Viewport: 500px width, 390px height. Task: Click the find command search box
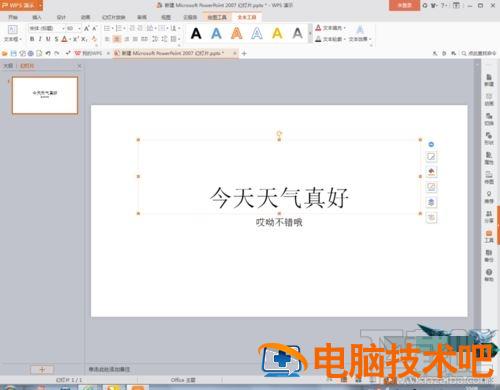(479, 53)
